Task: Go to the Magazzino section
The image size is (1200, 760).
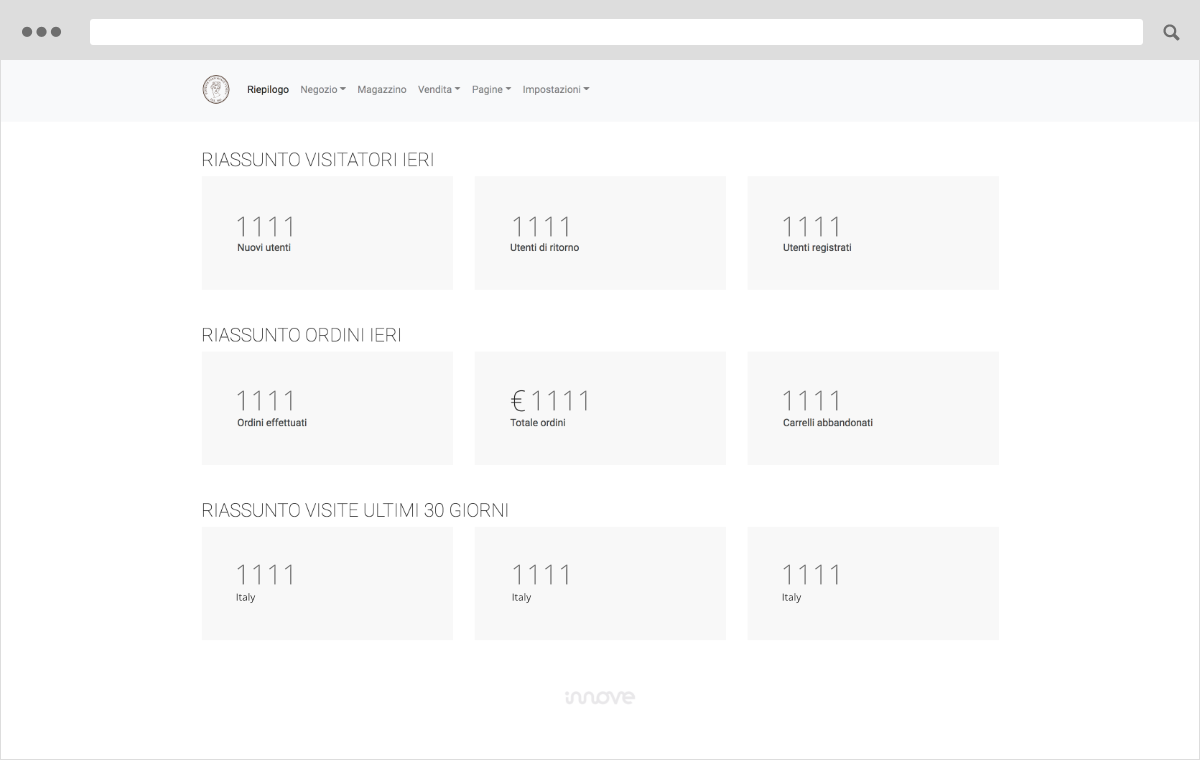Action: pos(382,90)
